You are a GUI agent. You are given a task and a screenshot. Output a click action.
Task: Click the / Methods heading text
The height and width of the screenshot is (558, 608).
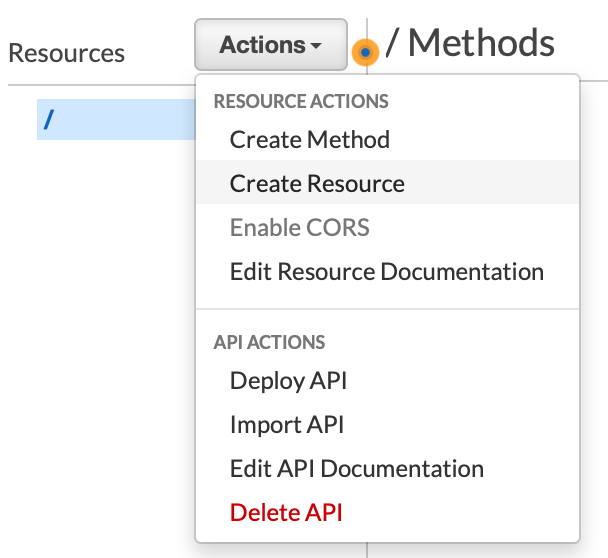click(x=470, y=43)
